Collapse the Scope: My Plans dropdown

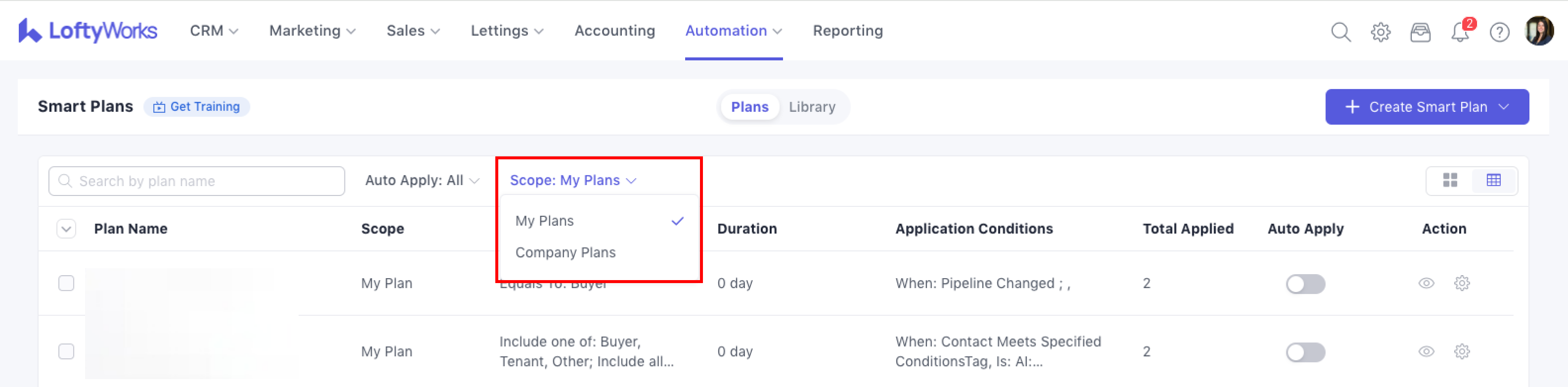572,181
